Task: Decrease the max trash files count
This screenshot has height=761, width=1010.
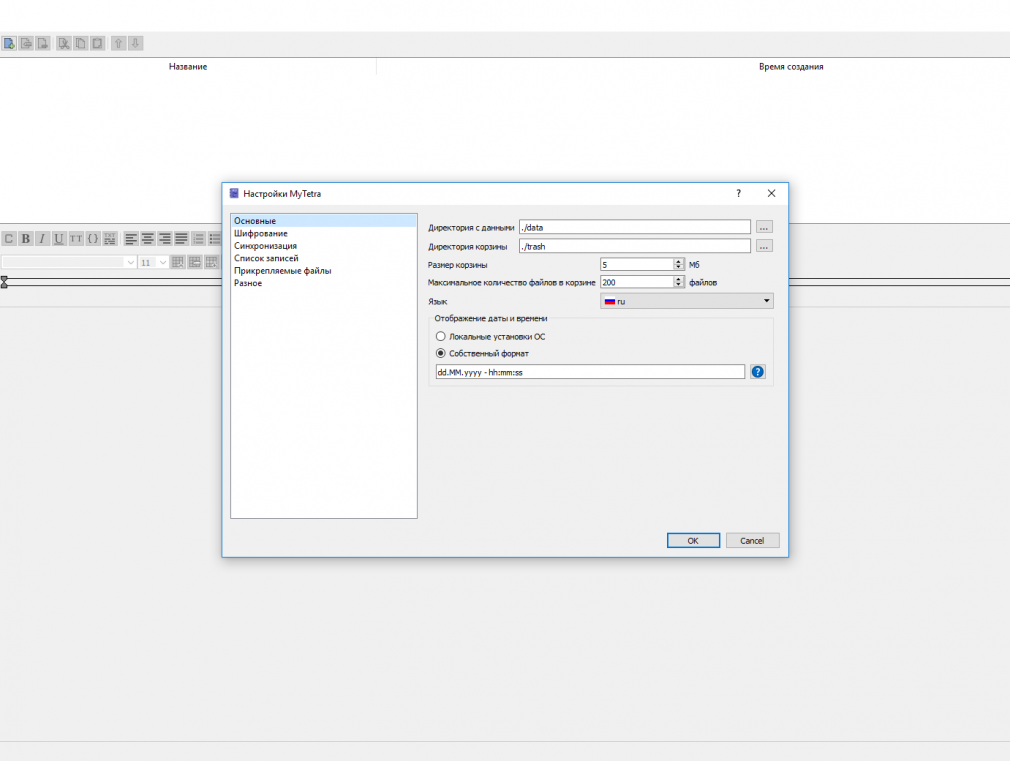Action: [678, 285]
